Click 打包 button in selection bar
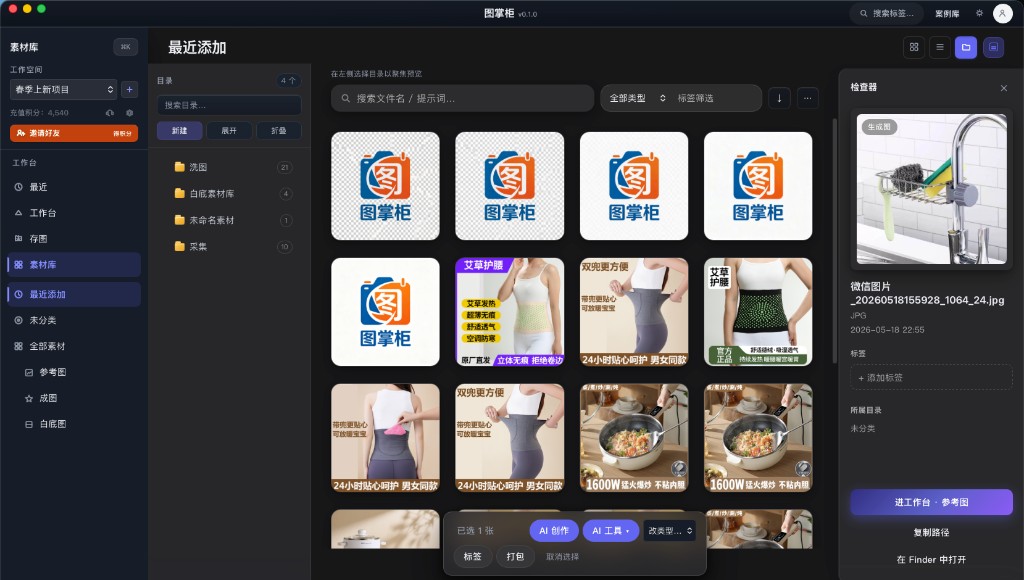This screenshot has width=1024, height=580. (515, 556)
